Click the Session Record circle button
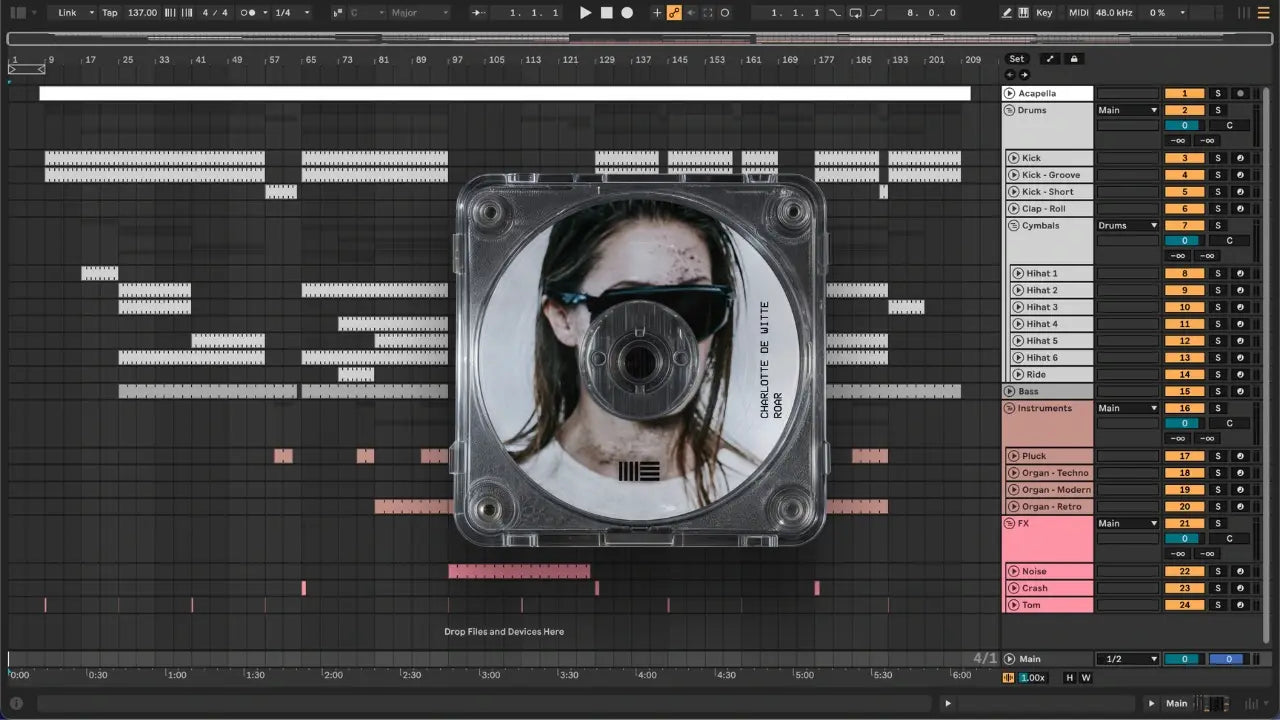The image size is (1280, 720). pyautogui.click(x=725, y=13)
